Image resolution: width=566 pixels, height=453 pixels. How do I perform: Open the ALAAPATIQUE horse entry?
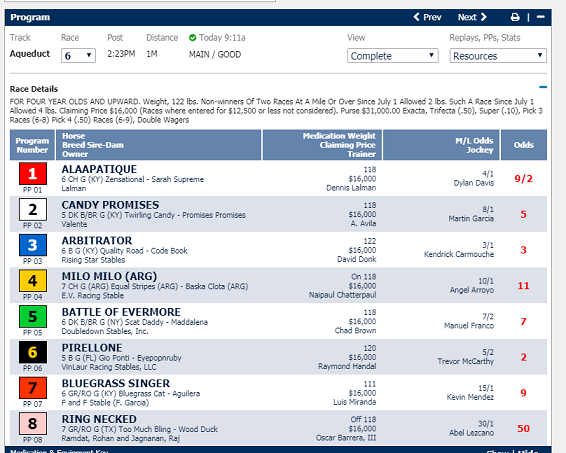tap(99, 169)
